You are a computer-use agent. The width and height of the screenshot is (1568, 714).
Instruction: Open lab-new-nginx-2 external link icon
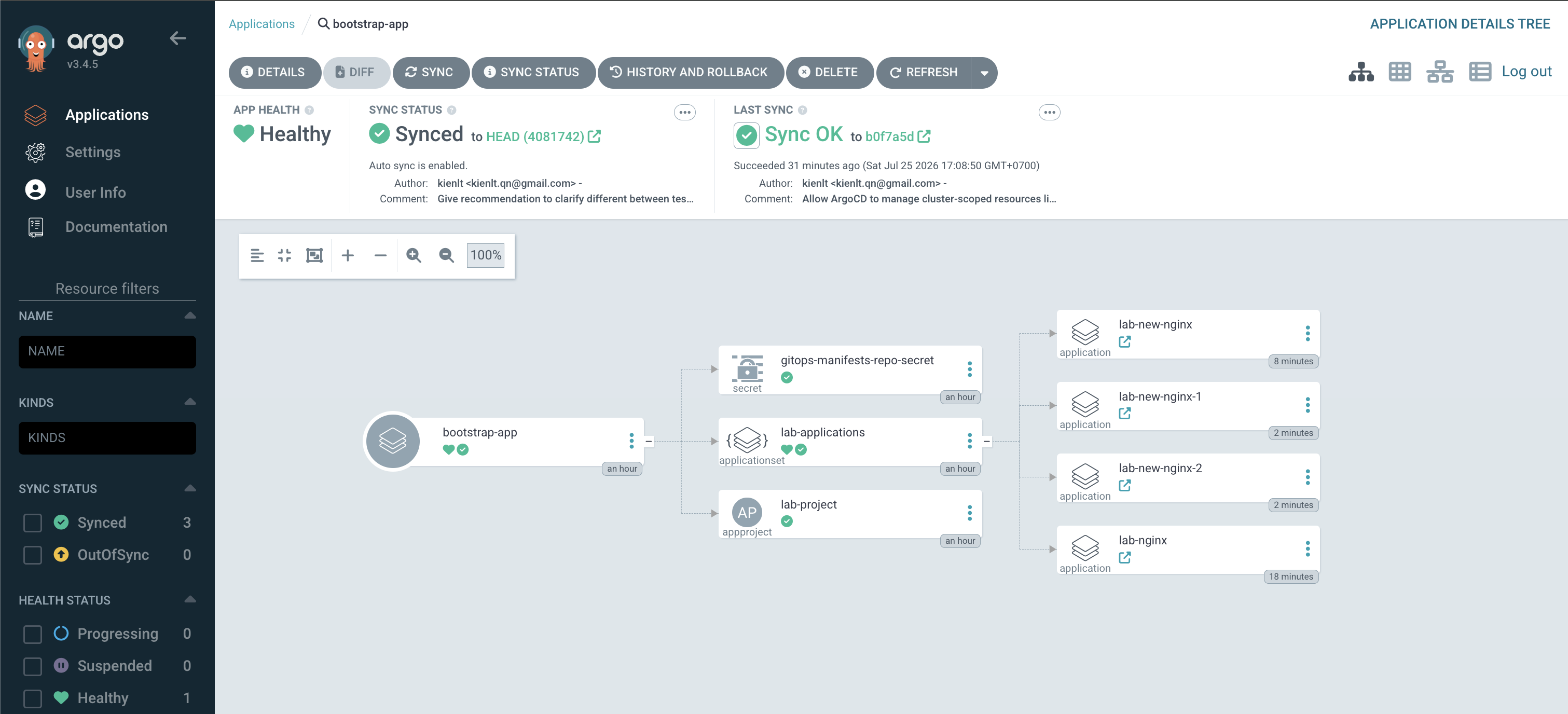click(x=1124, y=486)
